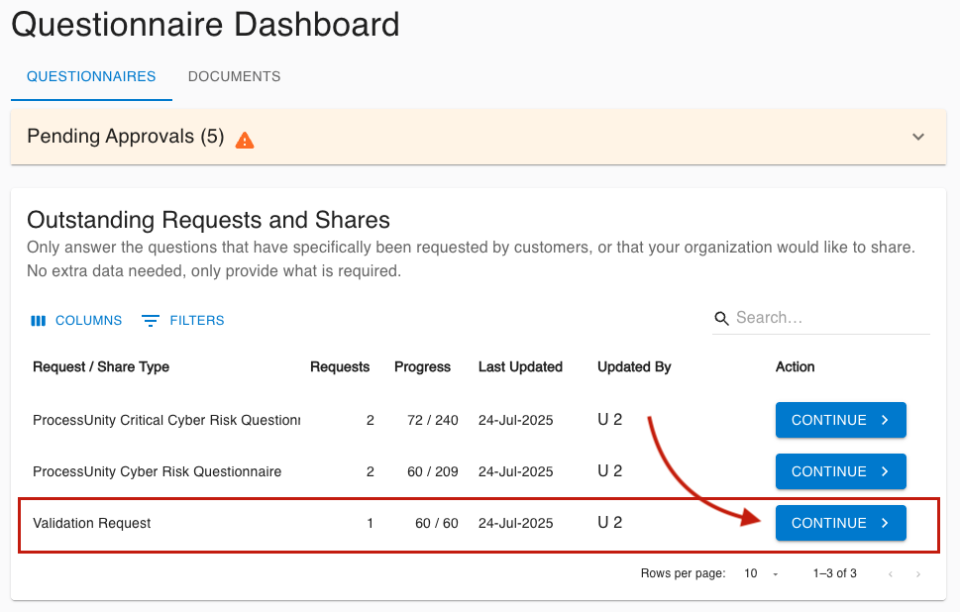The image size is (960, 612).
Task: Open the Filters icon
Action: pyautogui.click(x=151, y=320)
